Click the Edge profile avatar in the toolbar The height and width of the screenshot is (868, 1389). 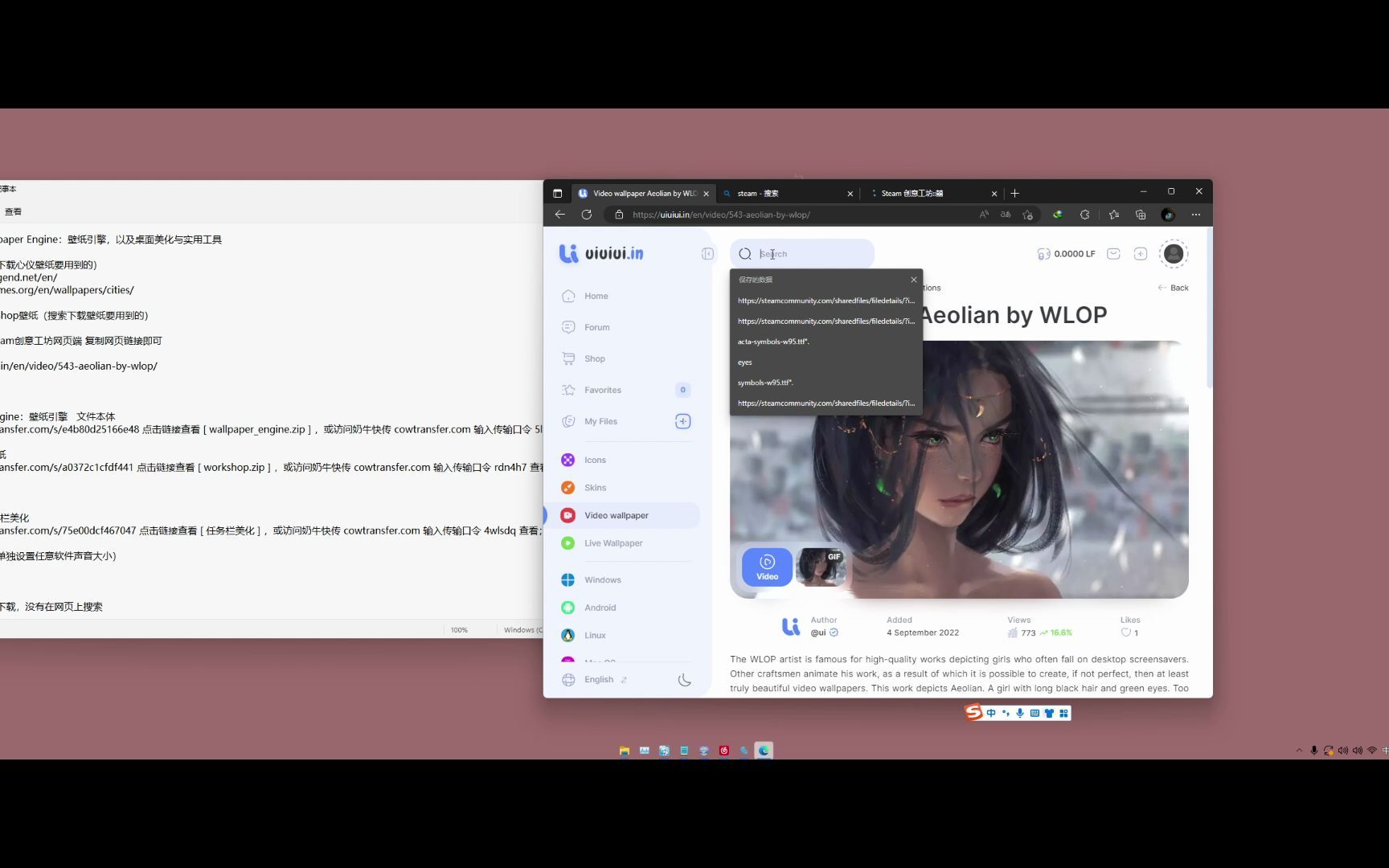[1168, 215]
